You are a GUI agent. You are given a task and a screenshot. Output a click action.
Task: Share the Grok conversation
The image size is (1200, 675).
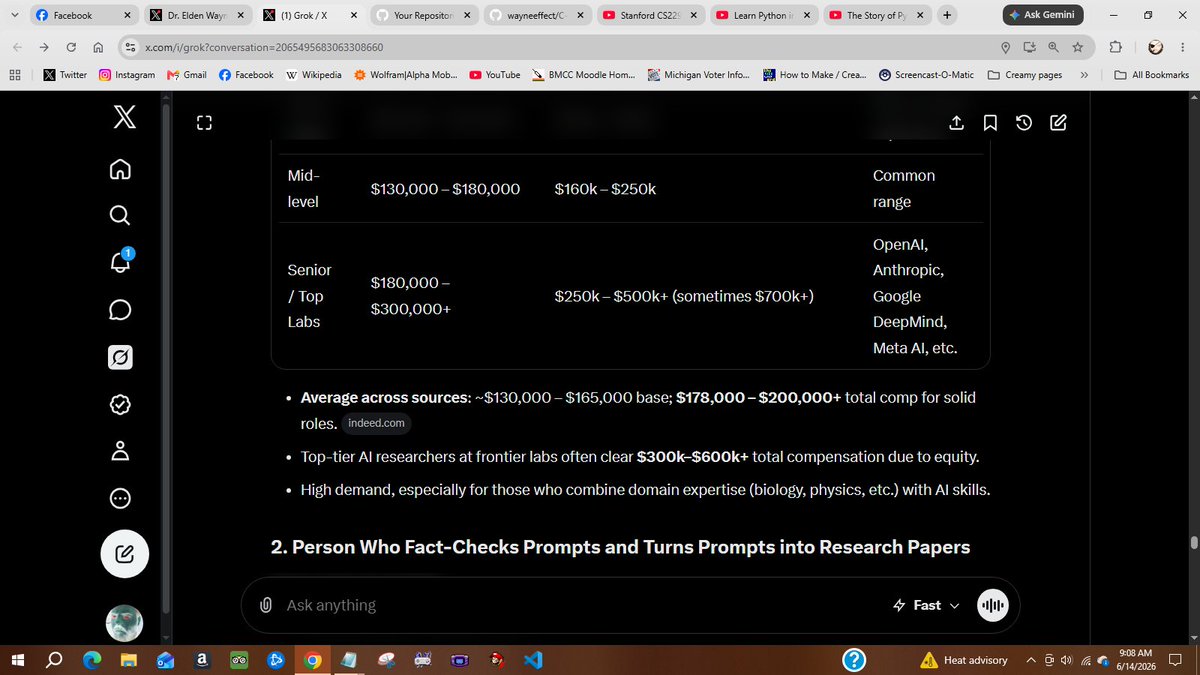[956, 123]
